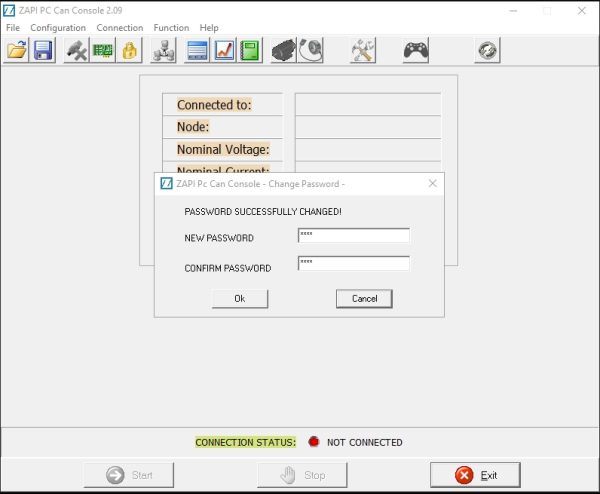The image size is (600, 494).
Task: Click the black motor toolbar icon
Action: pyautogui.click(x=284, y=50)
